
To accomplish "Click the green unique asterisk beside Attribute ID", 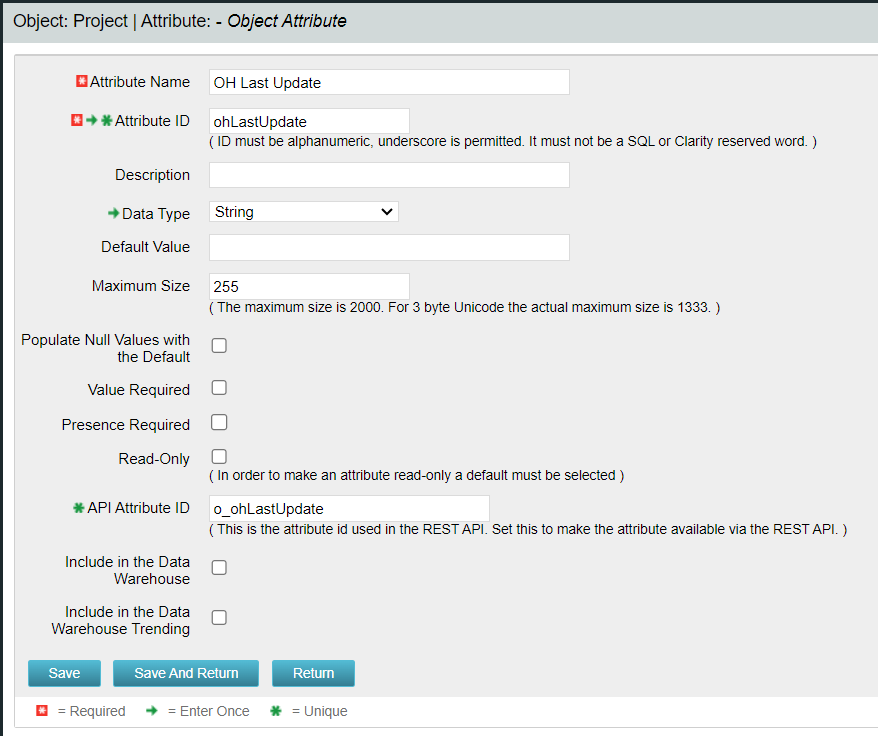I will tap(106, 121).
